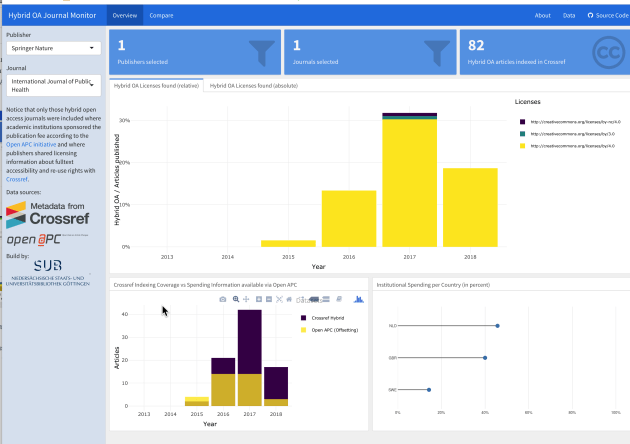Open the Publisher dropdown
The height and width of the screenshot is (444, 630).
[x=53, y=48]
